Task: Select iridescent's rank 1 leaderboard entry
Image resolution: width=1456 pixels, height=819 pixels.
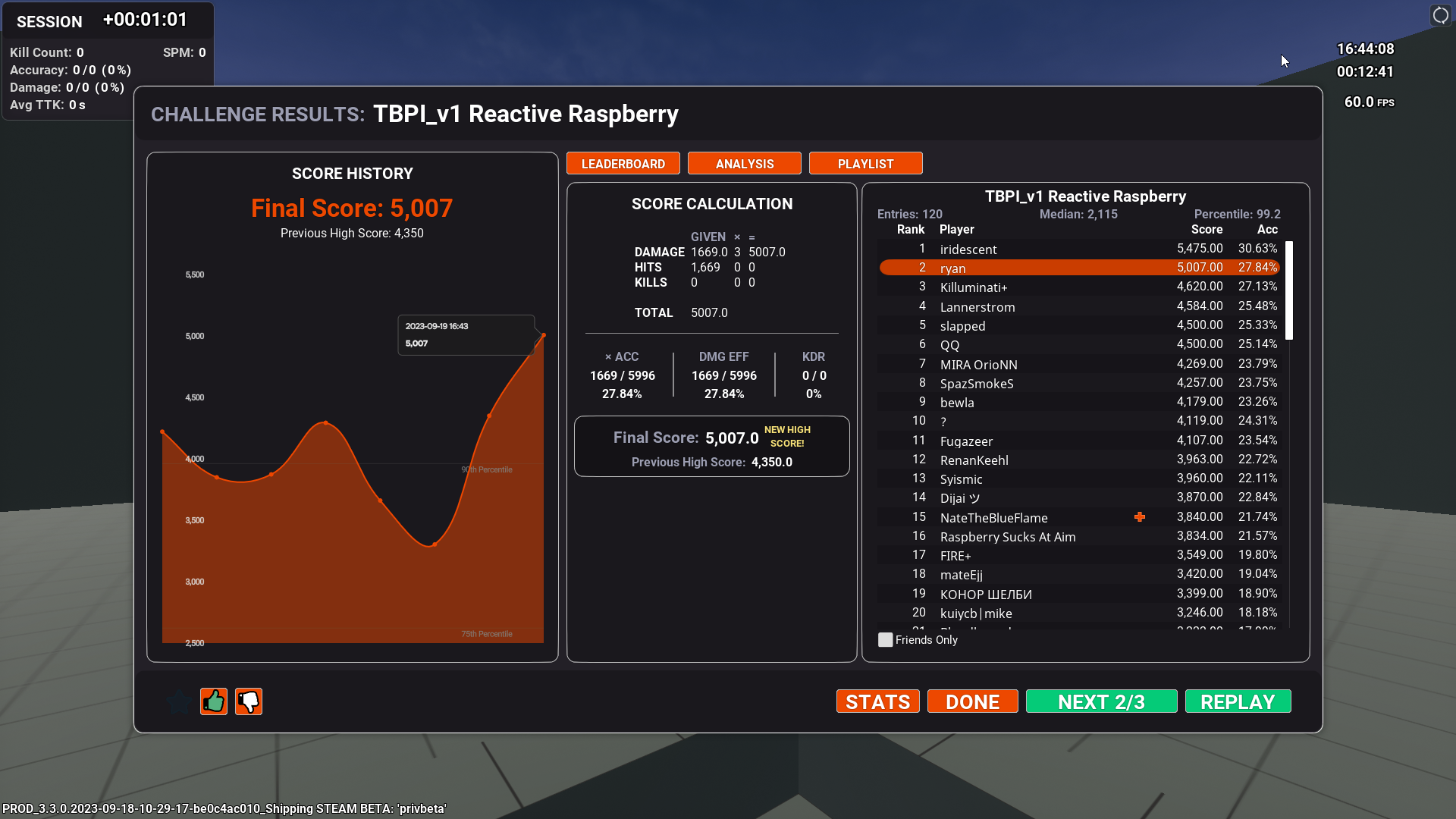Action: pyautogui.click(x=968, y=249)
